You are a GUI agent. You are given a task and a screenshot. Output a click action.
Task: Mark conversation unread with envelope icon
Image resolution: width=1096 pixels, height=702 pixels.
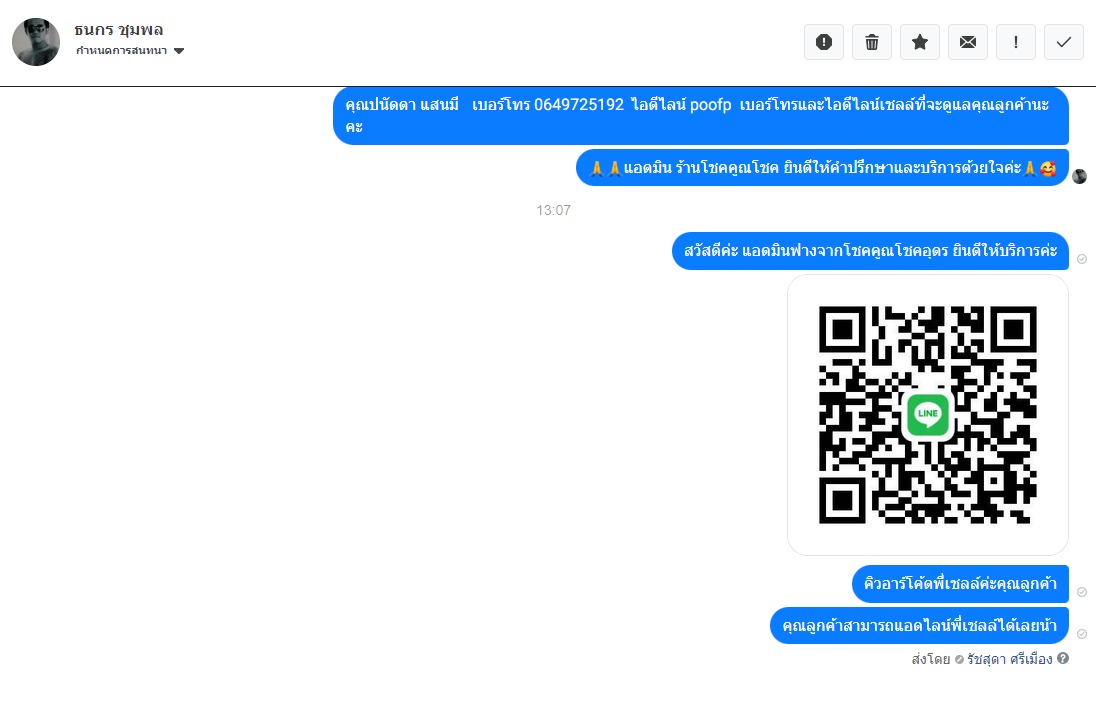(967, 43)
